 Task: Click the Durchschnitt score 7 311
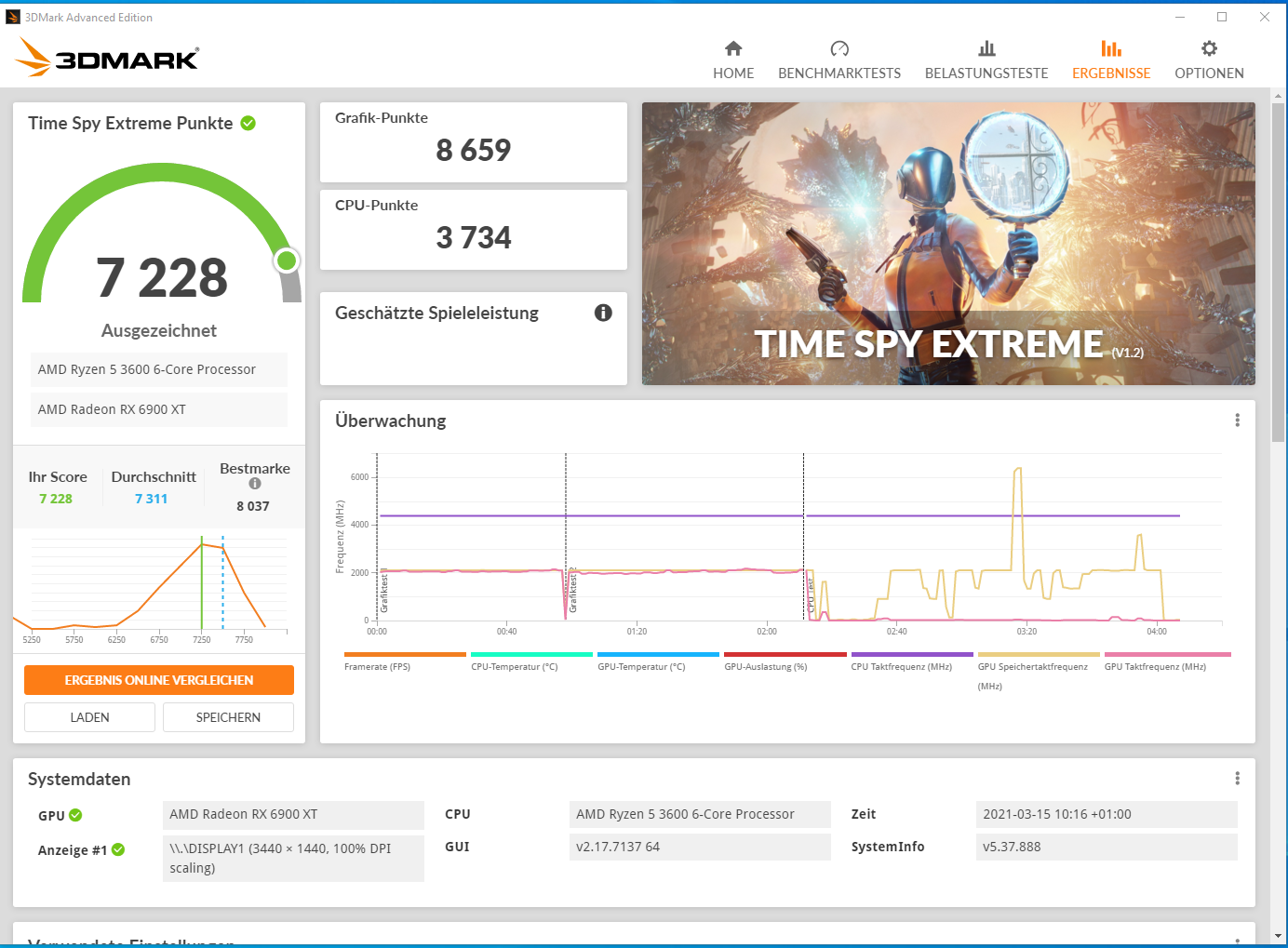click(x=151, y=499)
